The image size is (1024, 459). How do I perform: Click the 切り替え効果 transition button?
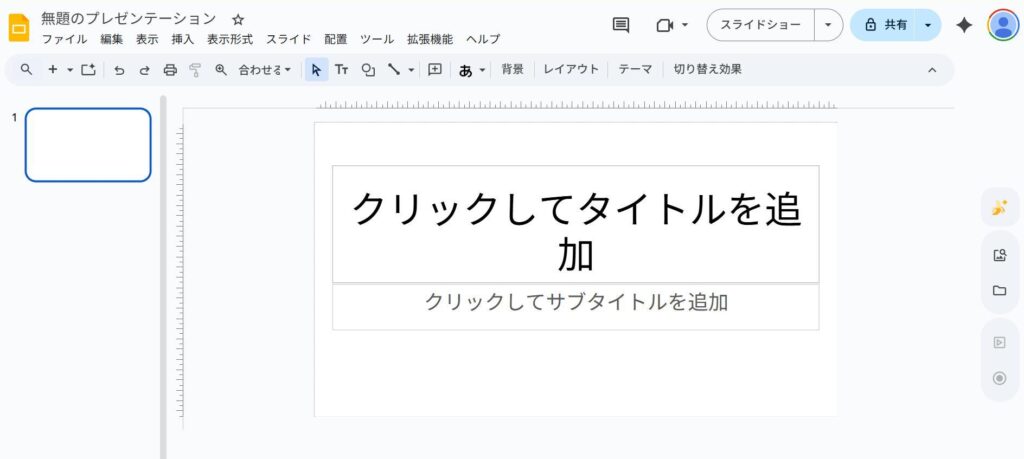click(707, 69)
